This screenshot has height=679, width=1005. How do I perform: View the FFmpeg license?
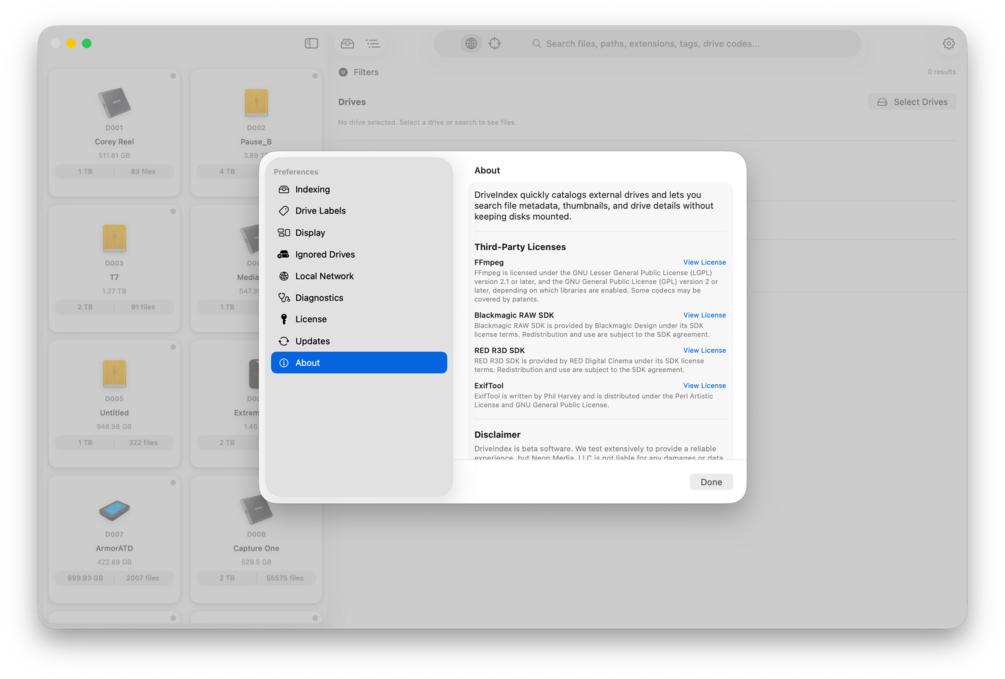click(704, 262)
